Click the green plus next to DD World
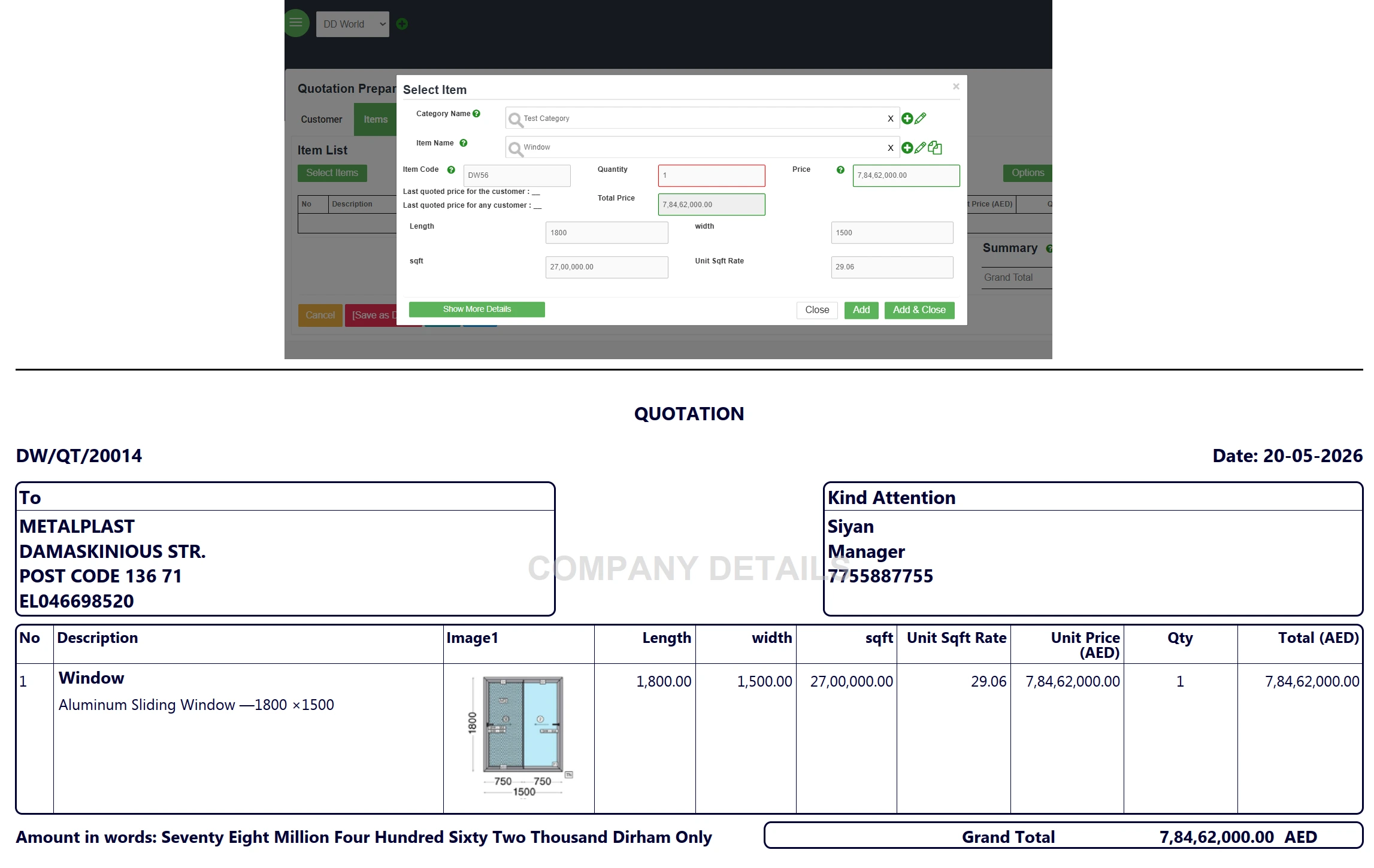Screen dimensions: 1374x868 pyautogui.click(x=402, y=24)
